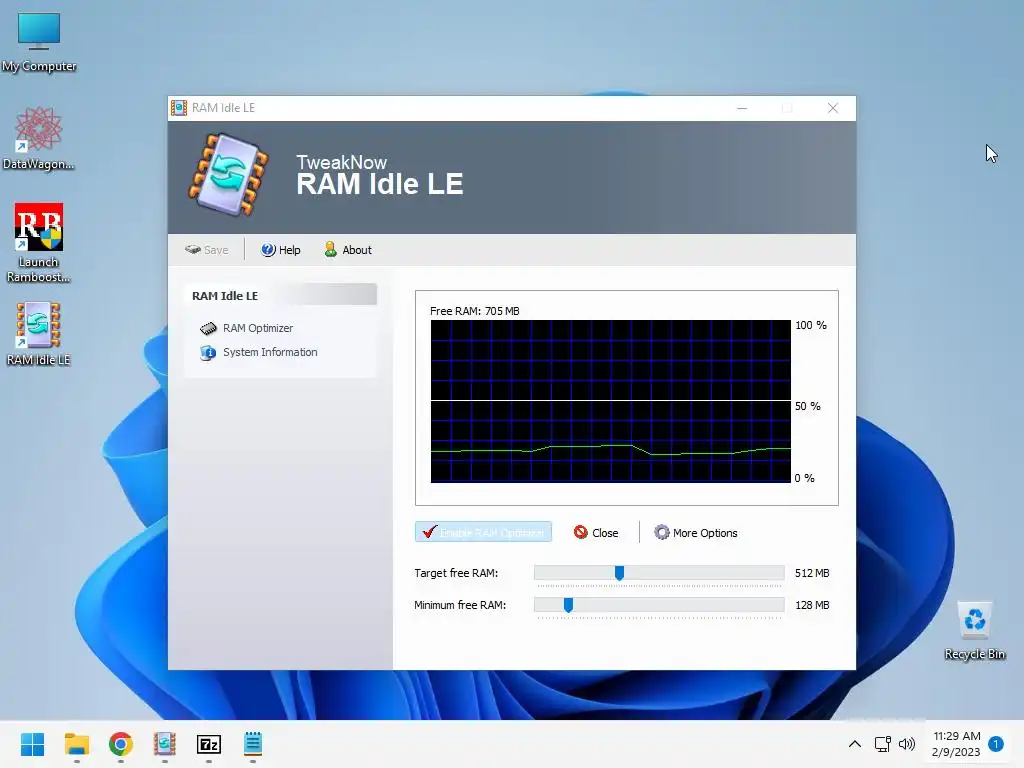Screen dimensions: 1024x768
Task: Open the My Computer desktop icon
Action: 39,42
